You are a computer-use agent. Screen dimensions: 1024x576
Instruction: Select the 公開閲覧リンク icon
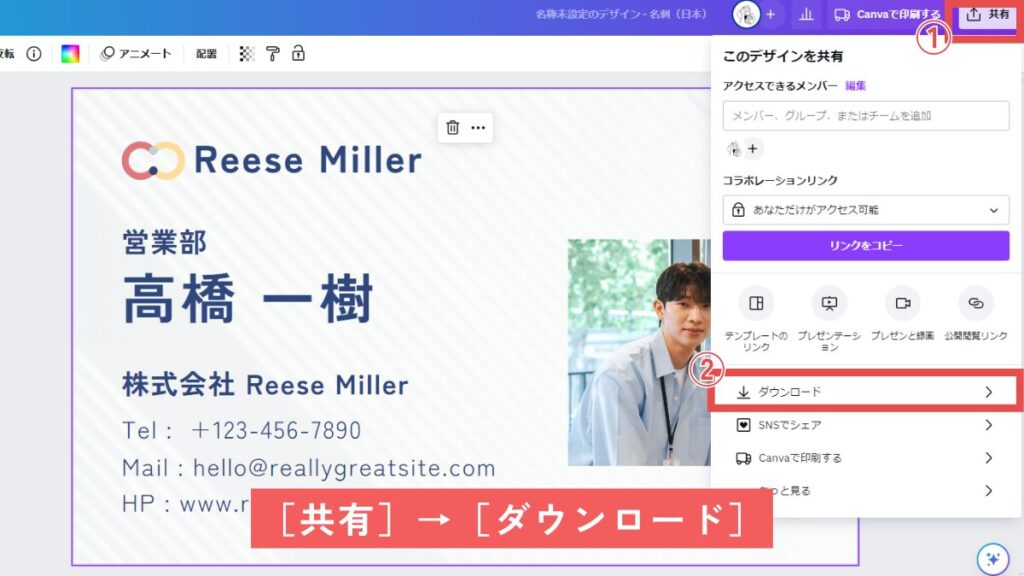tap(976, 303)
